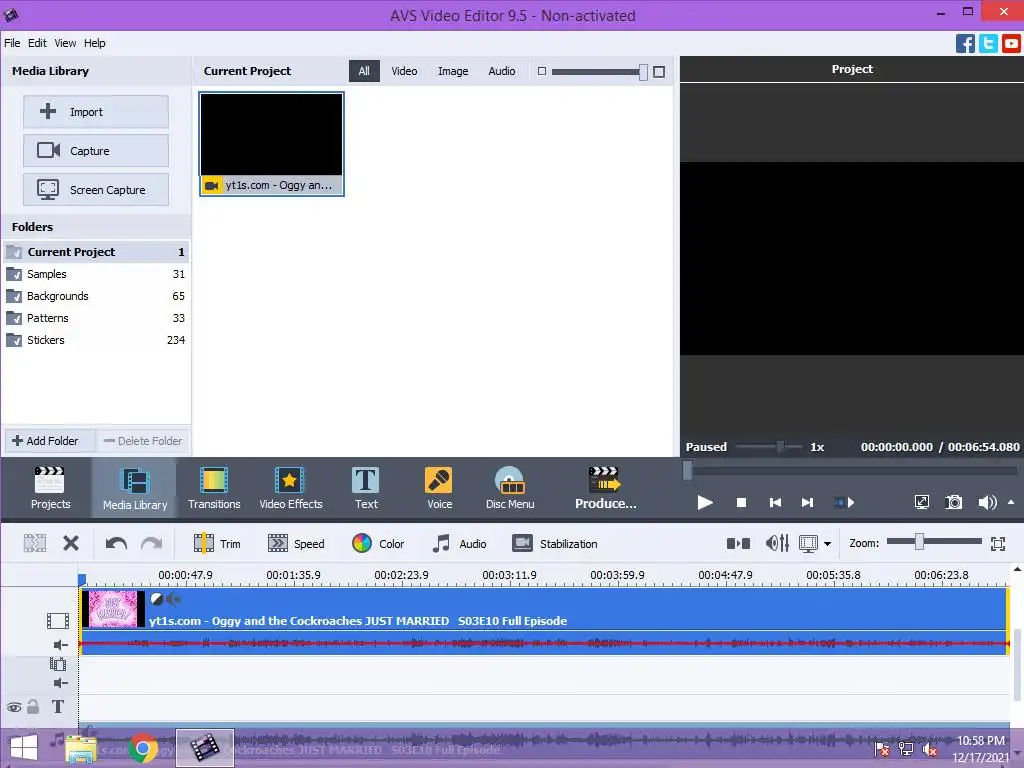
Task: Mute the overlay track audio
Action: click(61, 683)
